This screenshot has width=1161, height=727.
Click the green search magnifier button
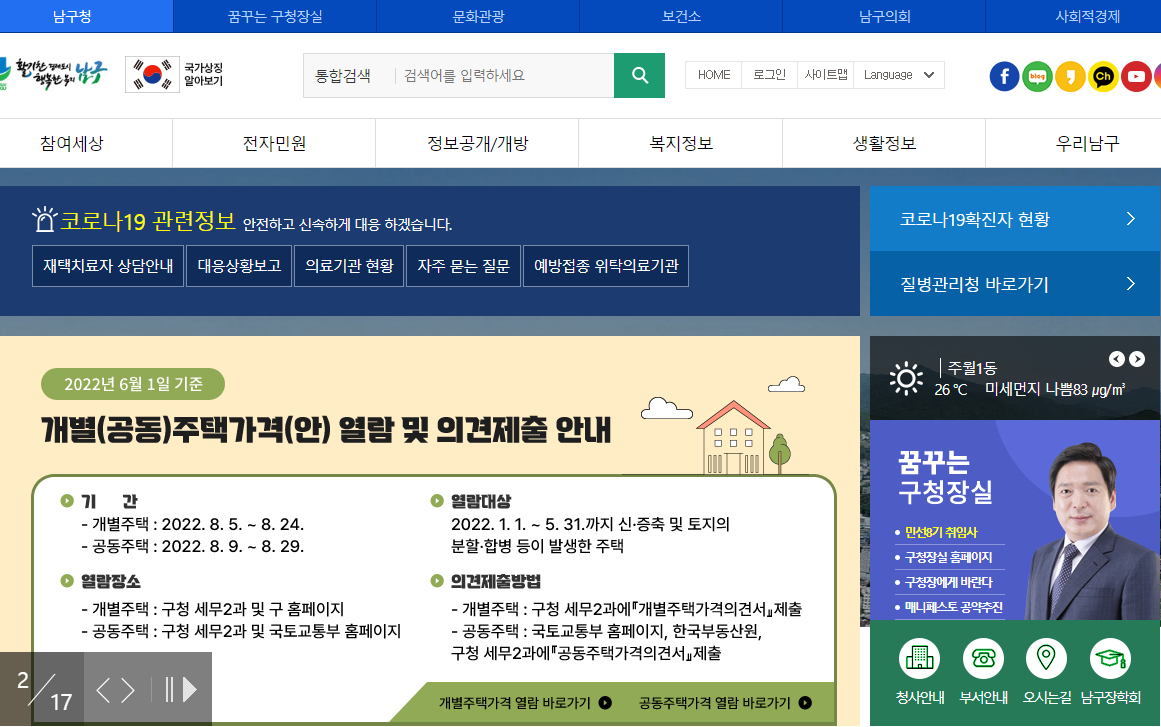click(x=640, y=75)
